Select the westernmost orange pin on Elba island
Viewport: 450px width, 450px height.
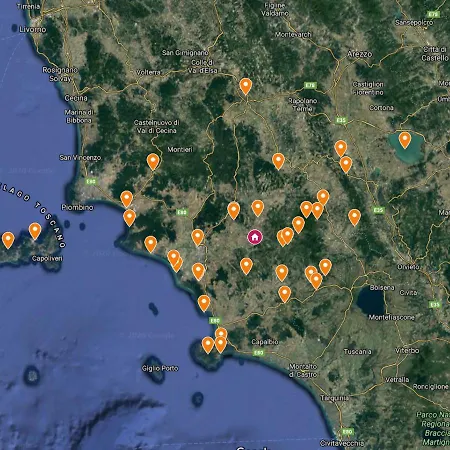[8, 241]
